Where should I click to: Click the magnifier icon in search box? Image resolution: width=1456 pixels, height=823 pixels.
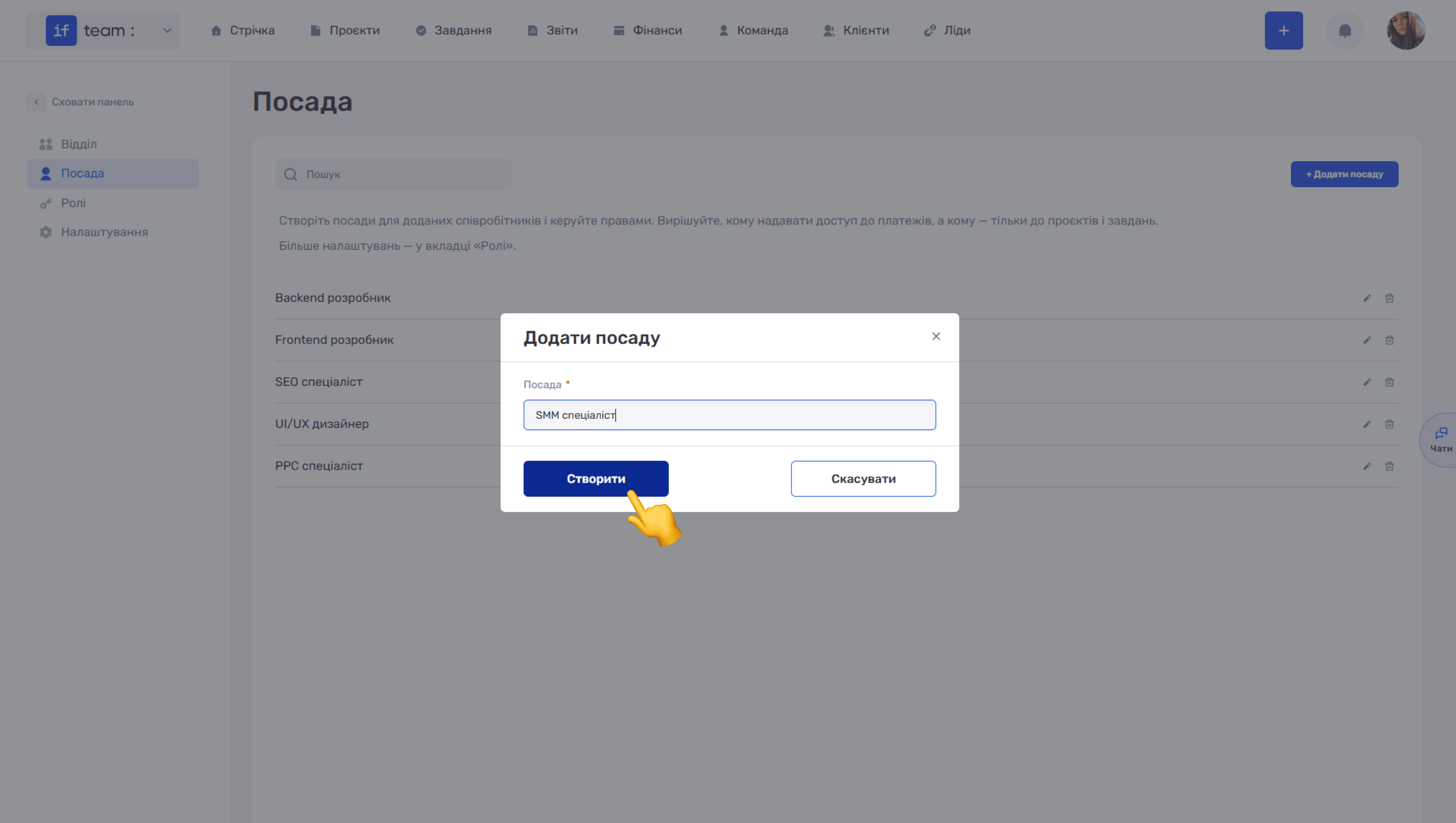(x=291, y=174)
